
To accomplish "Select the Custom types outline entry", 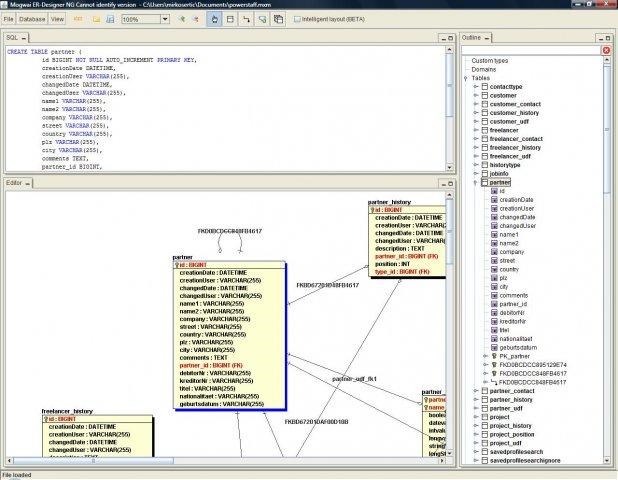I will click(489, 61).
